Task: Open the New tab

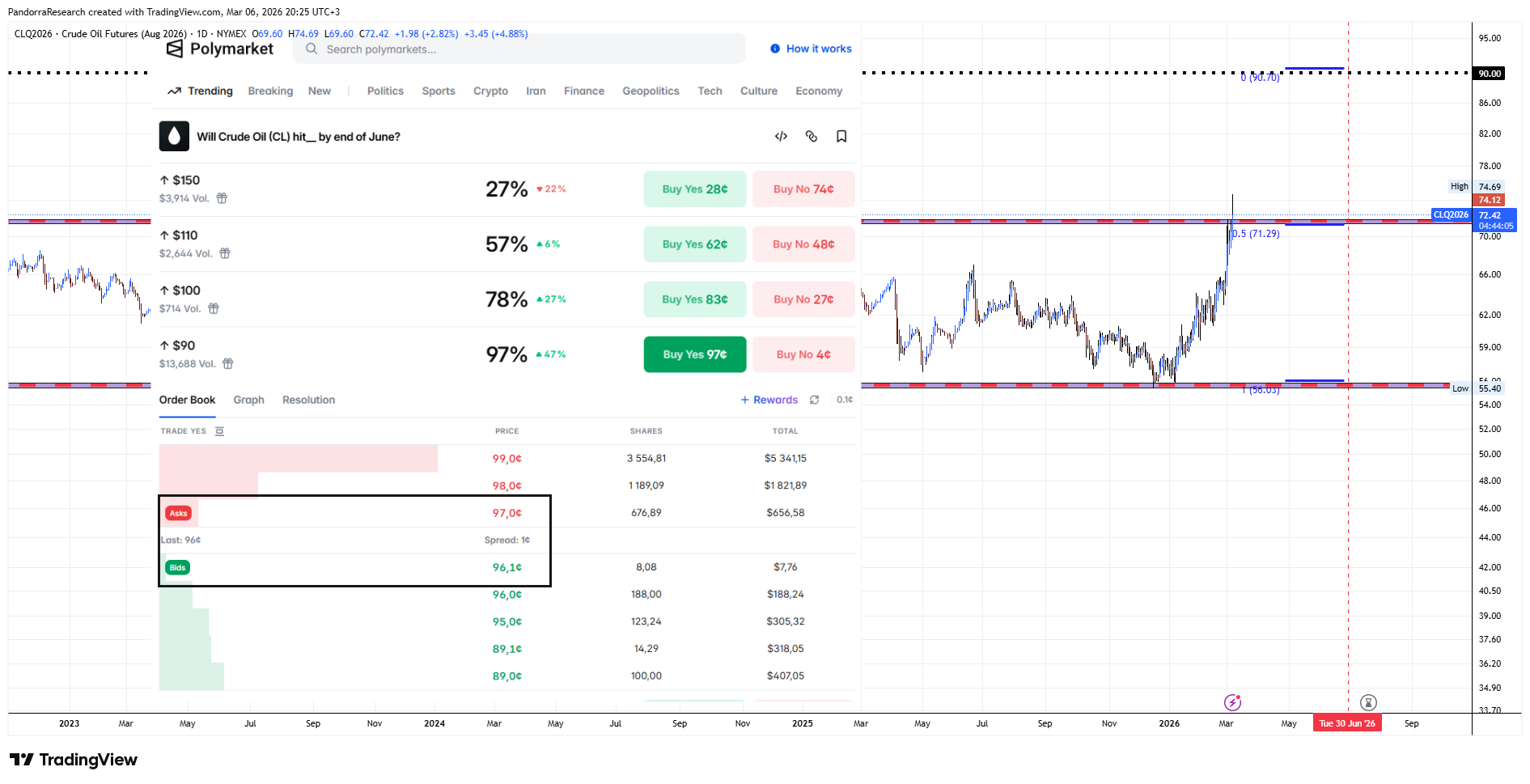Action: [320, 91]
